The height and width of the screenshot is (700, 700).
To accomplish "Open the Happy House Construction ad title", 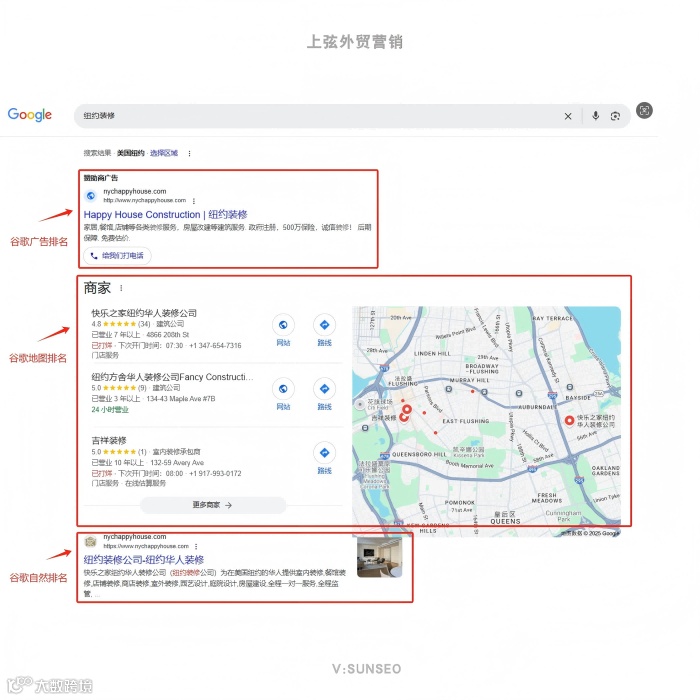I will (166, 214).
